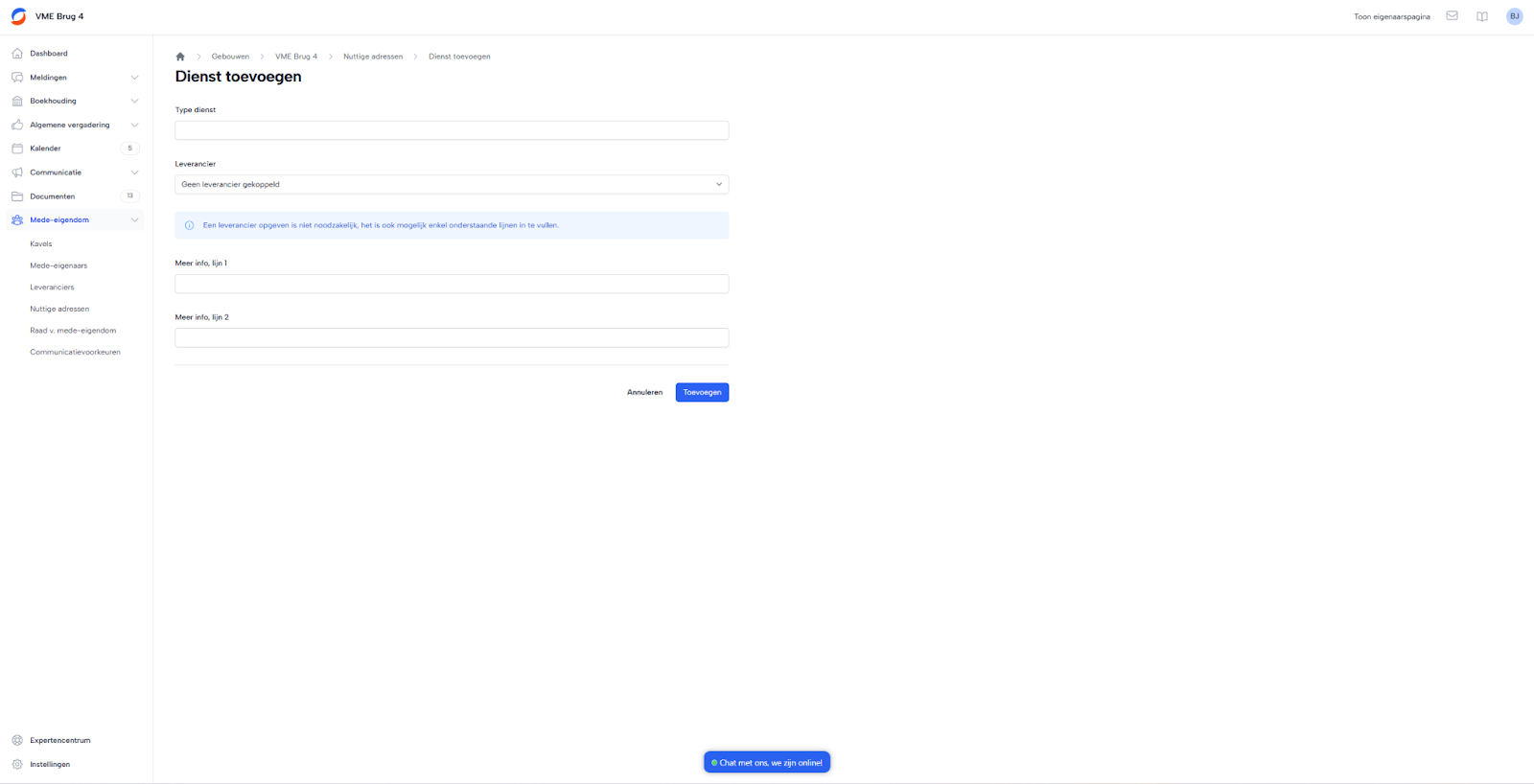Open the Leverancier dropdown
The width and height of the screenshot is (1534, 784).
click(451, 184)
